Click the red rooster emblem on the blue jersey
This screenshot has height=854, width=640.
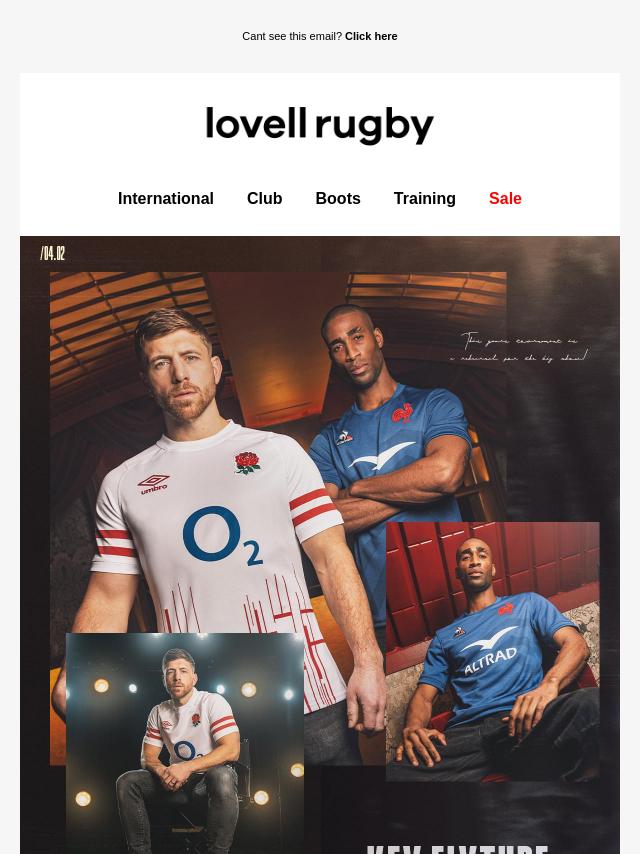[x=403, y=413]
